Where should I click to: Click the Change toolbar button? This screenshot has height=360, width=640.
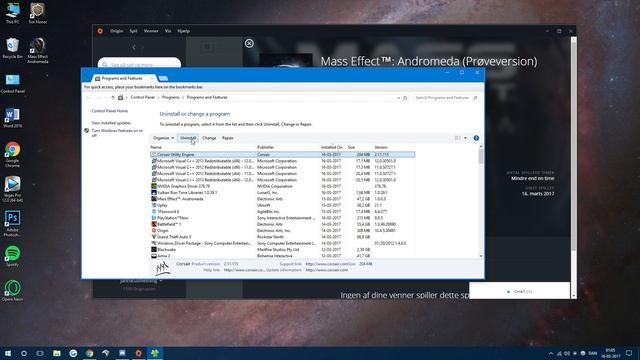(x=209, y=138)
